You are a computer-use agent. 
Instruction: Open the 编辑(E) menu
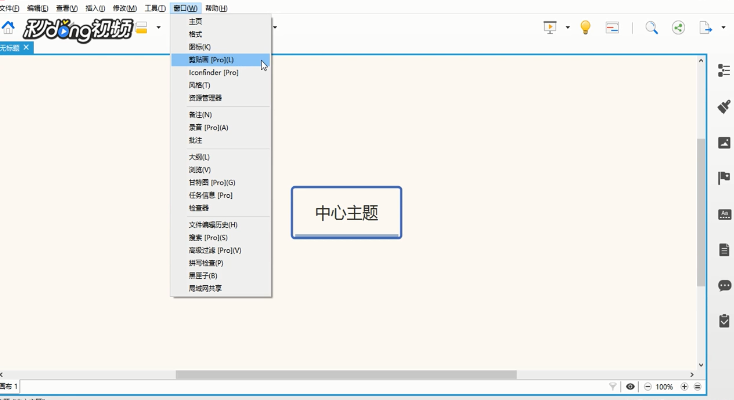37,8
